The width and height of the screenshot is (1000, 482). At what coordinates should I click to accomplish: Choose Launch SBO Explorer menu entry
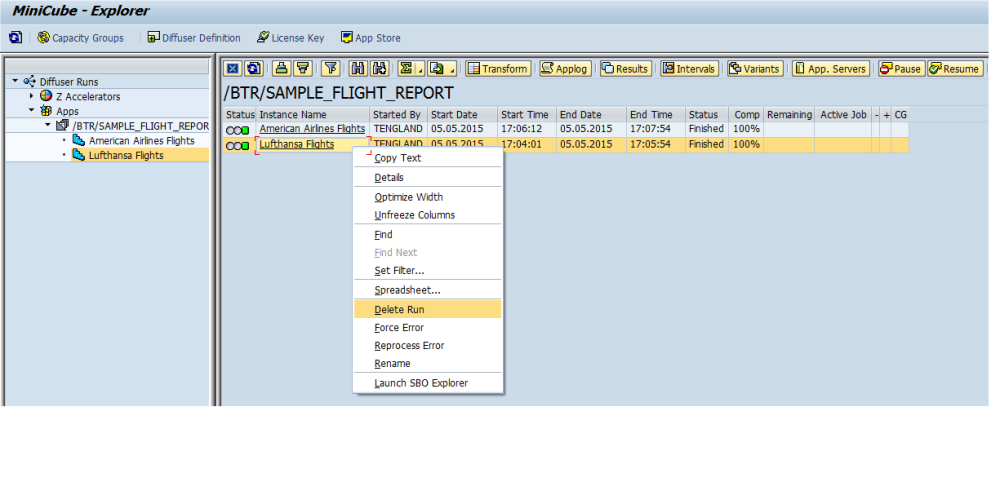click(420, 383)
